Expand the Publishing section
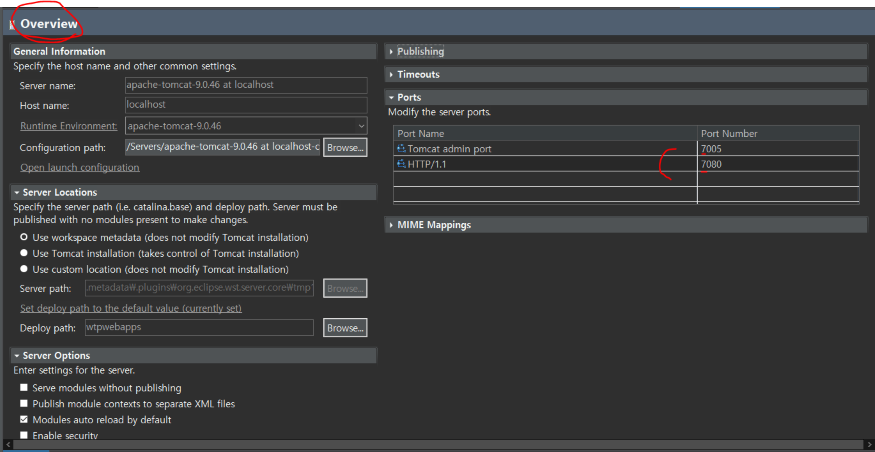The image size is (875, 452). [x=392, y=51]
